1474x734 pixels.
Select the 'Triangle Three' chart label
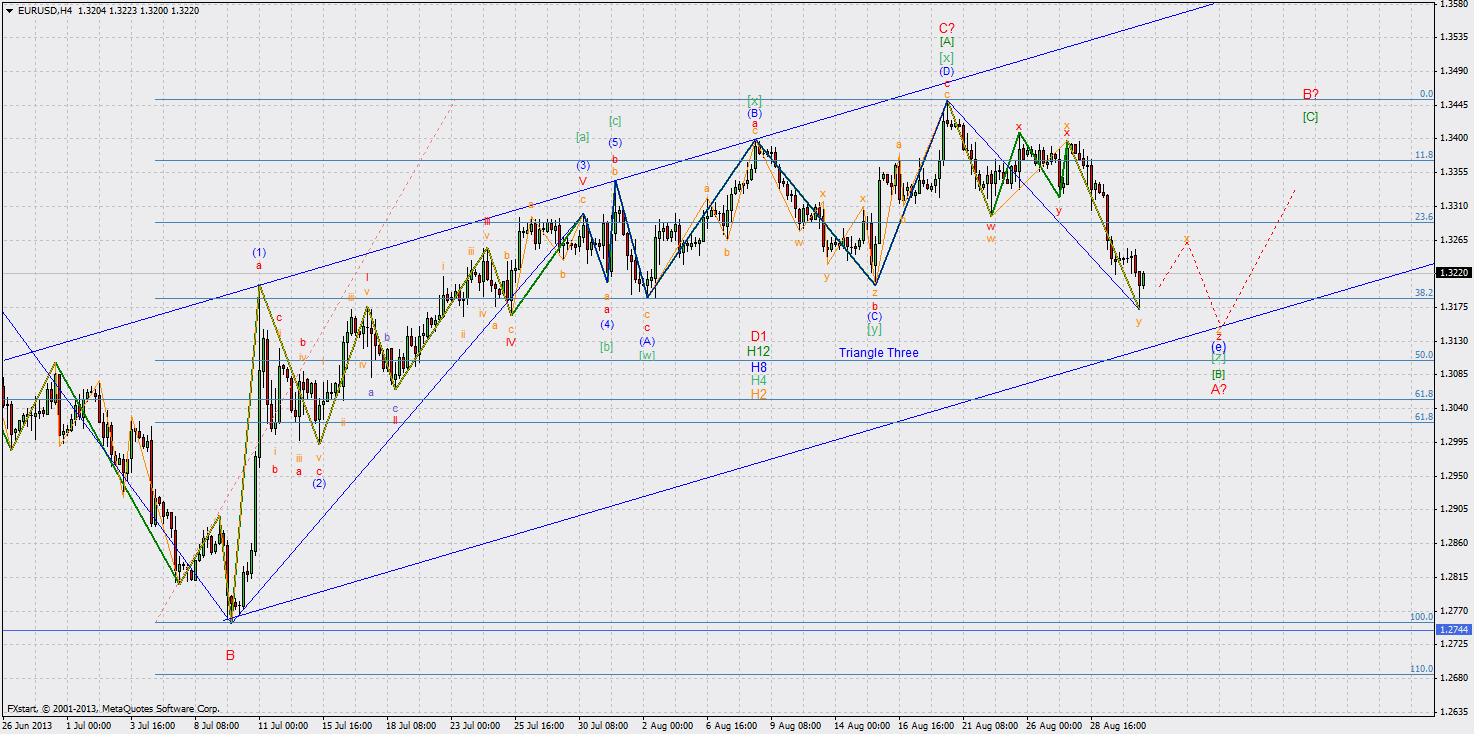pyautogui.click(x=878, y=353)
